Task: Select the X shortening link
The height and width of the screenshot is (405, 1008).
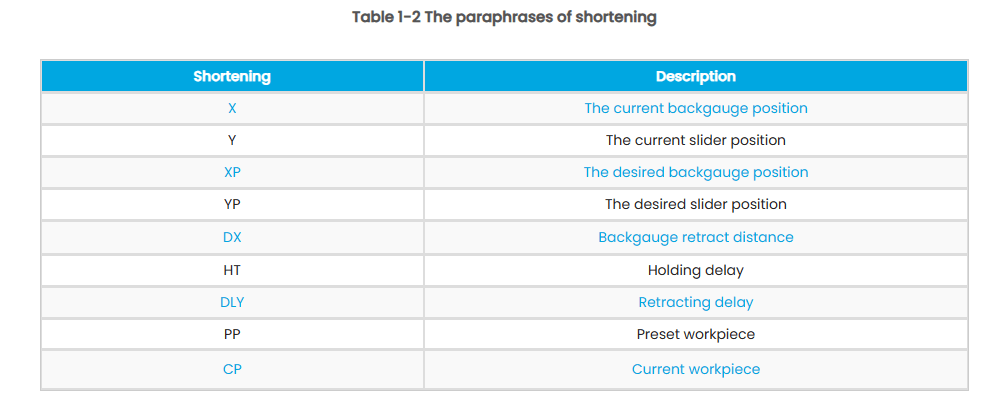Action: tap(232, 108)
